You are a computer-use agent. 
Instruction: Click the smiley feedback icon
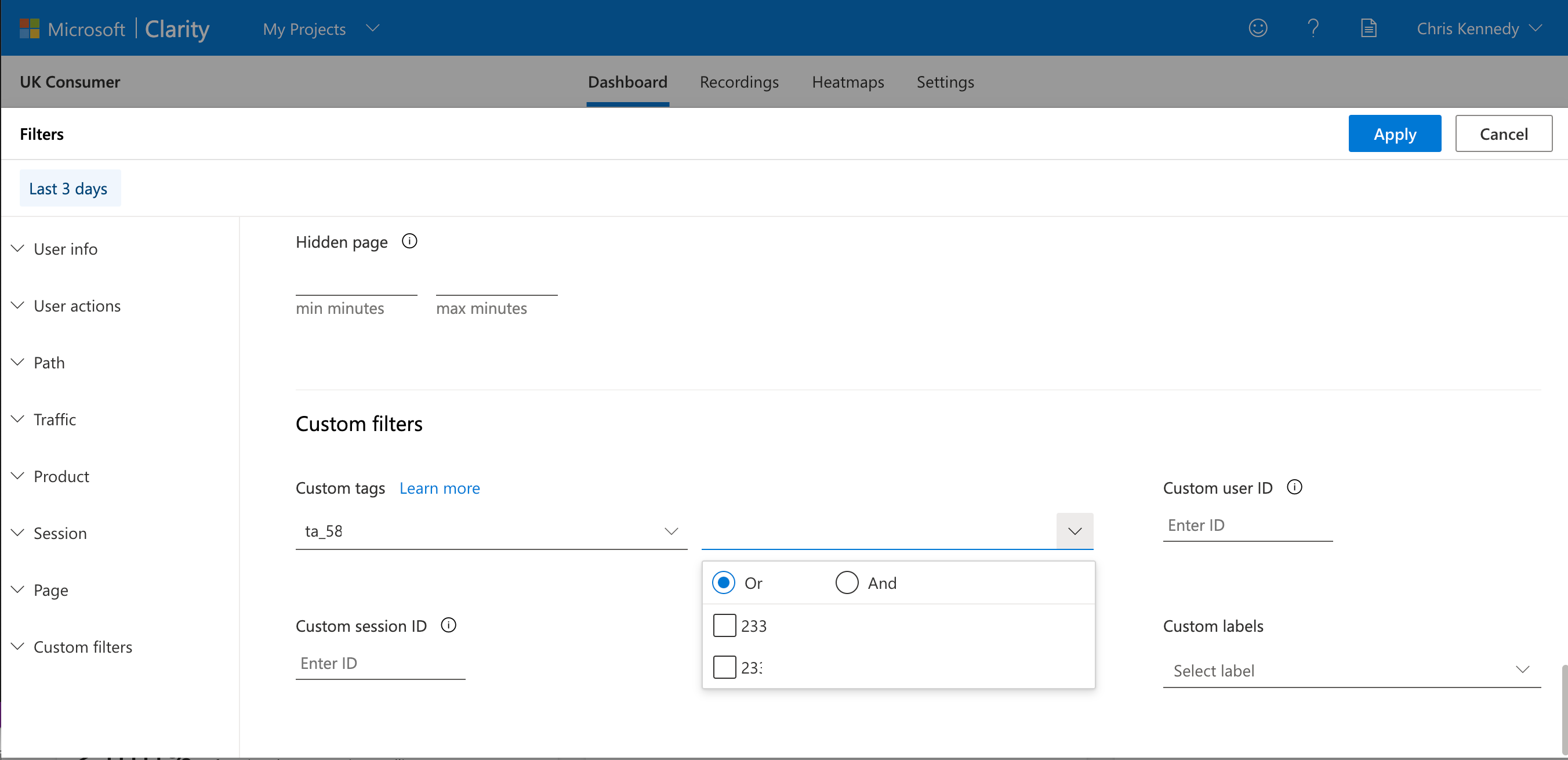click(1258, 28)
